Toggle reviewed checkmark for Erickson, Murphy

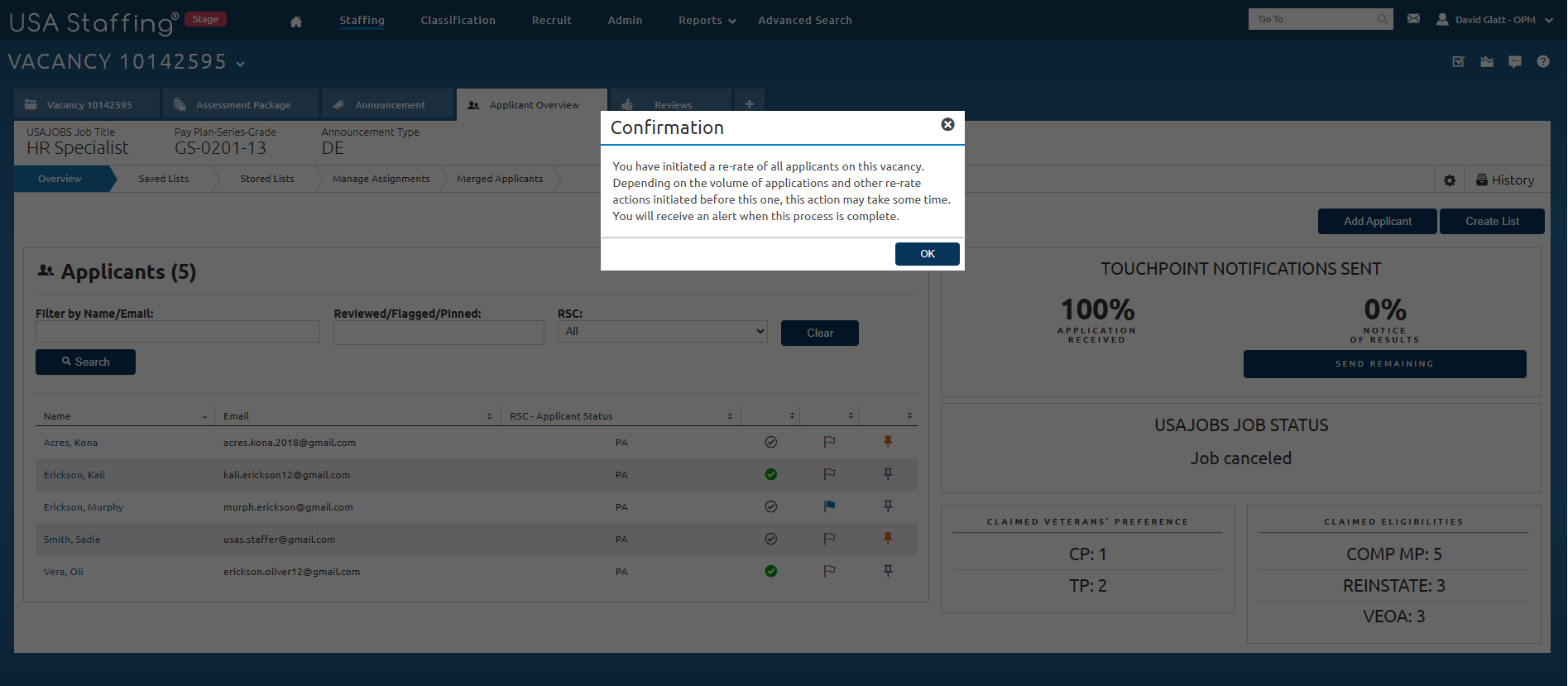tap(771, 506)
